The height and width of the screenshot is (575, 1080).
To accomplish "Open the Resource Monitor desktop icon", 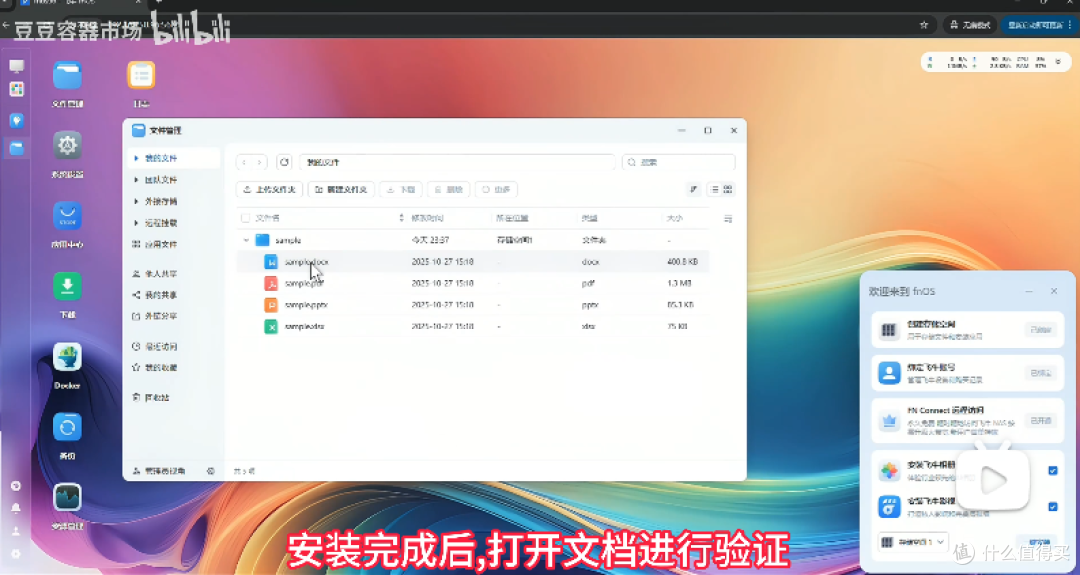I will [67, 497].
